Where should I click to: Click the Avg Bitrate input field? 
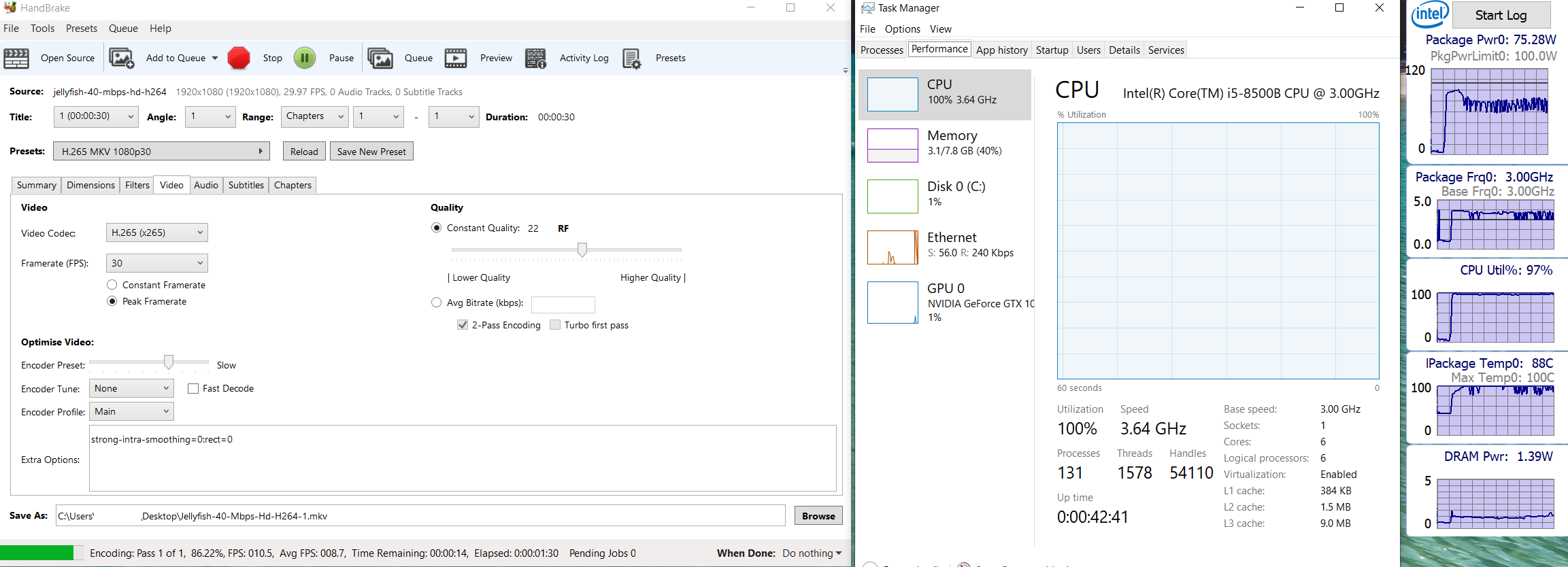(563, 305)
